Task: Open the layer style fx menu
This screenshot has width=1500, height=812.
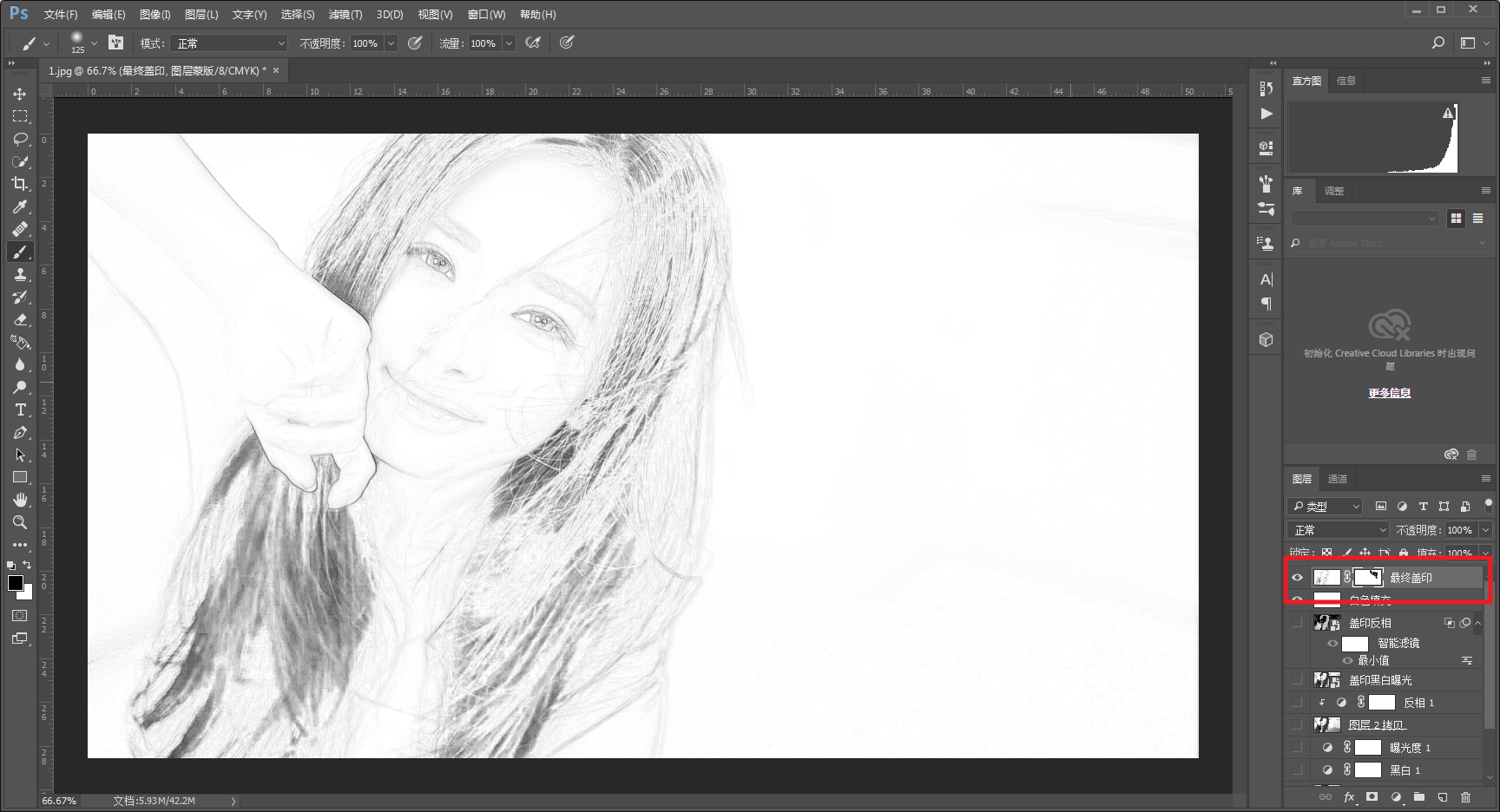Action: (x=1349, y=796)
